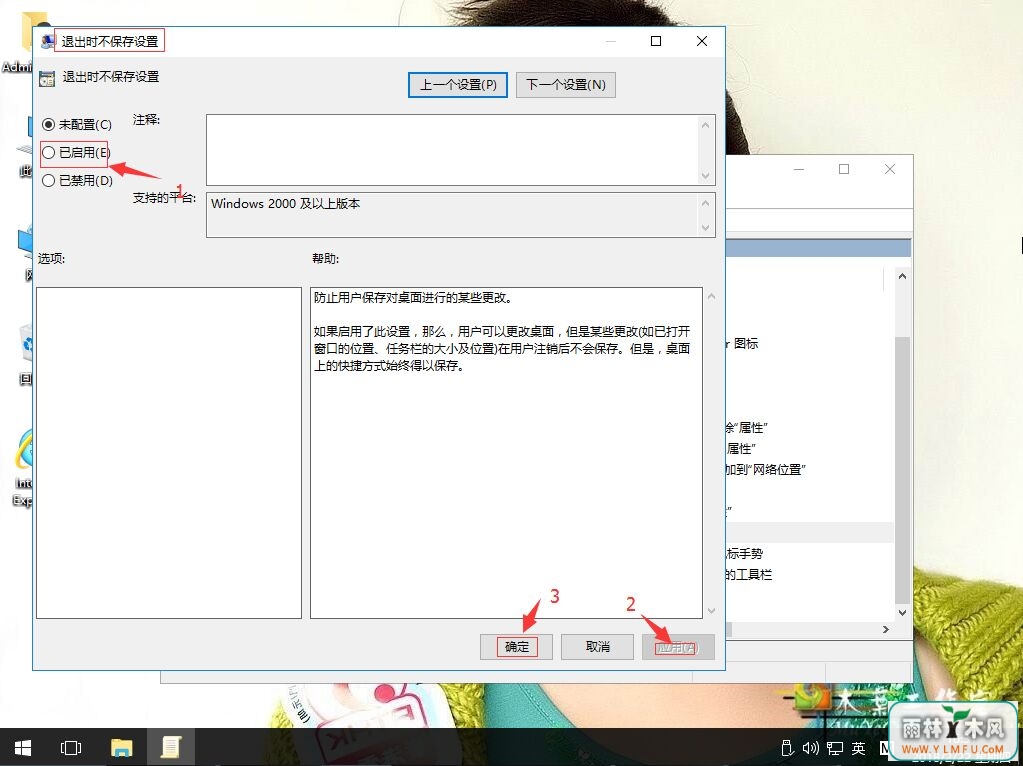Cancel the dialog with 取消
The height and width of the screenshot is (766, 1023).
click(x=598, y=647)
